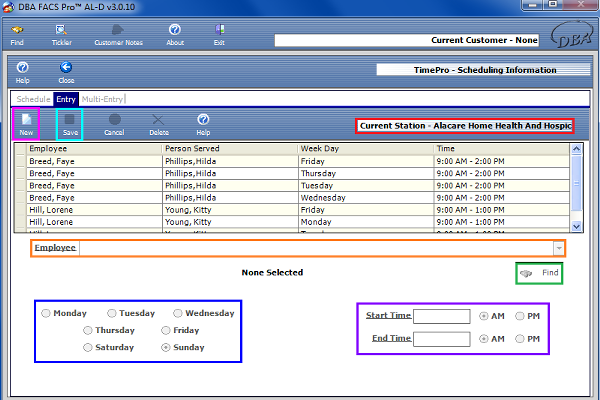Image resolution: width=600 pixels, height=400 pixels.
Task: Select the Saturday radio button
Action: pyautogui.click(x=88, y=347)
